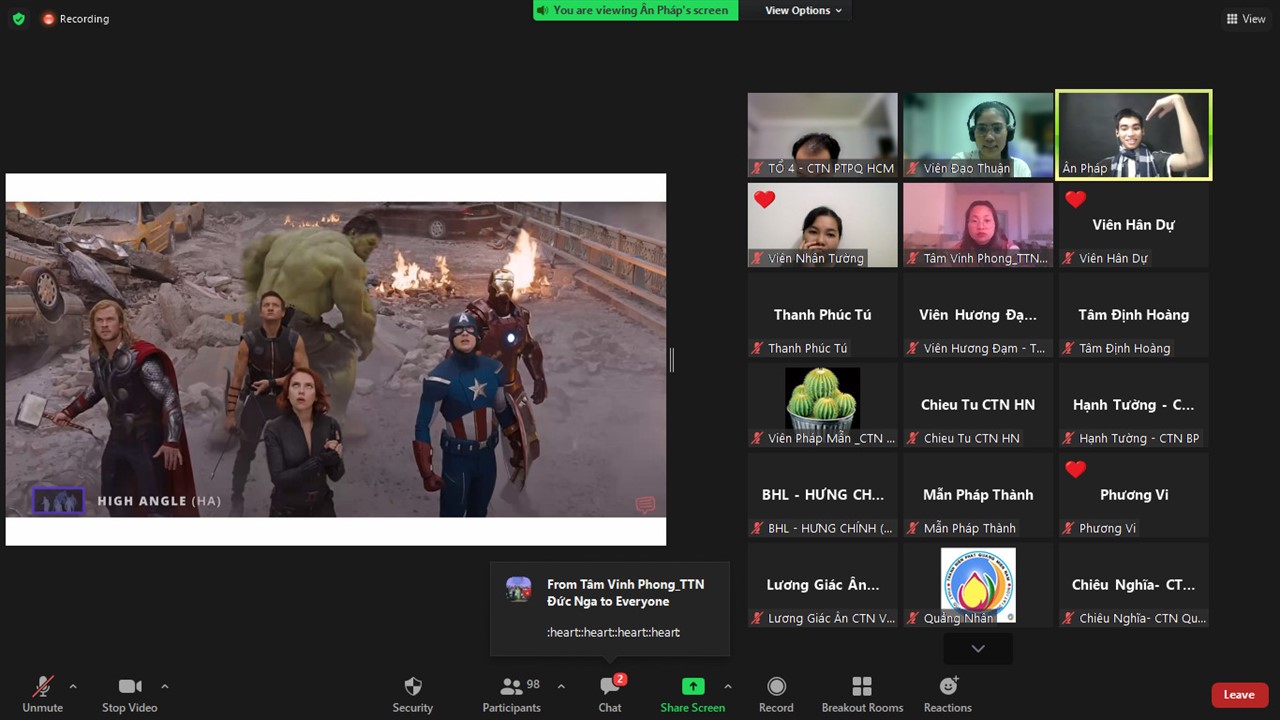Select Viên Hân Dự participant tile
The image size is (1280, 720).
tap(1134, 225)
